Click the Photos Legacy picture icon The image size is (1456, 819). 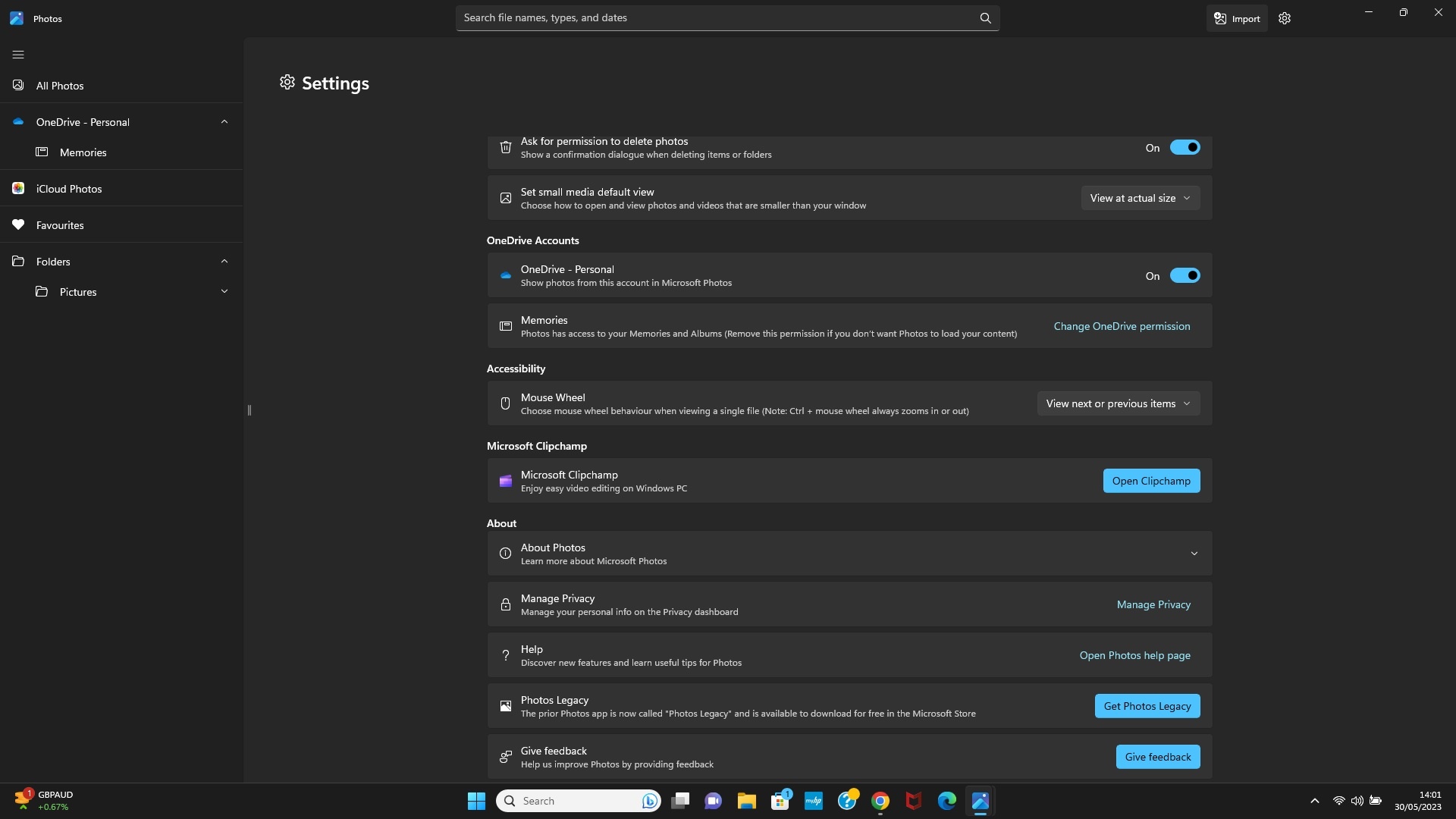pos(505,706)
